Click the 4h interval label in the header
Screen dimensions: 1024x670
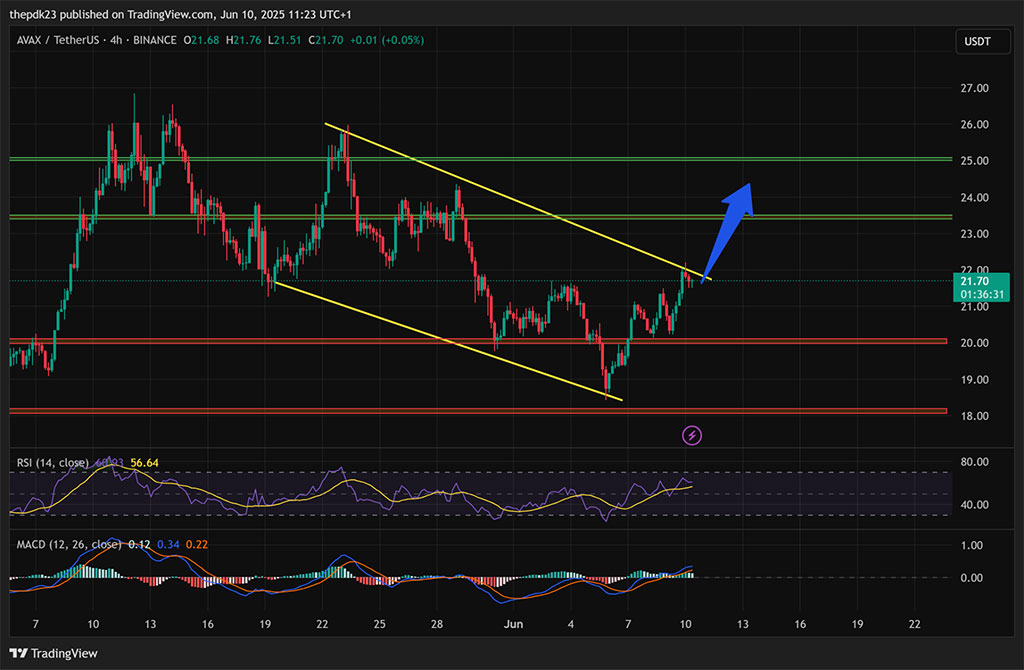pyautogui.click(x=116, y=40)
